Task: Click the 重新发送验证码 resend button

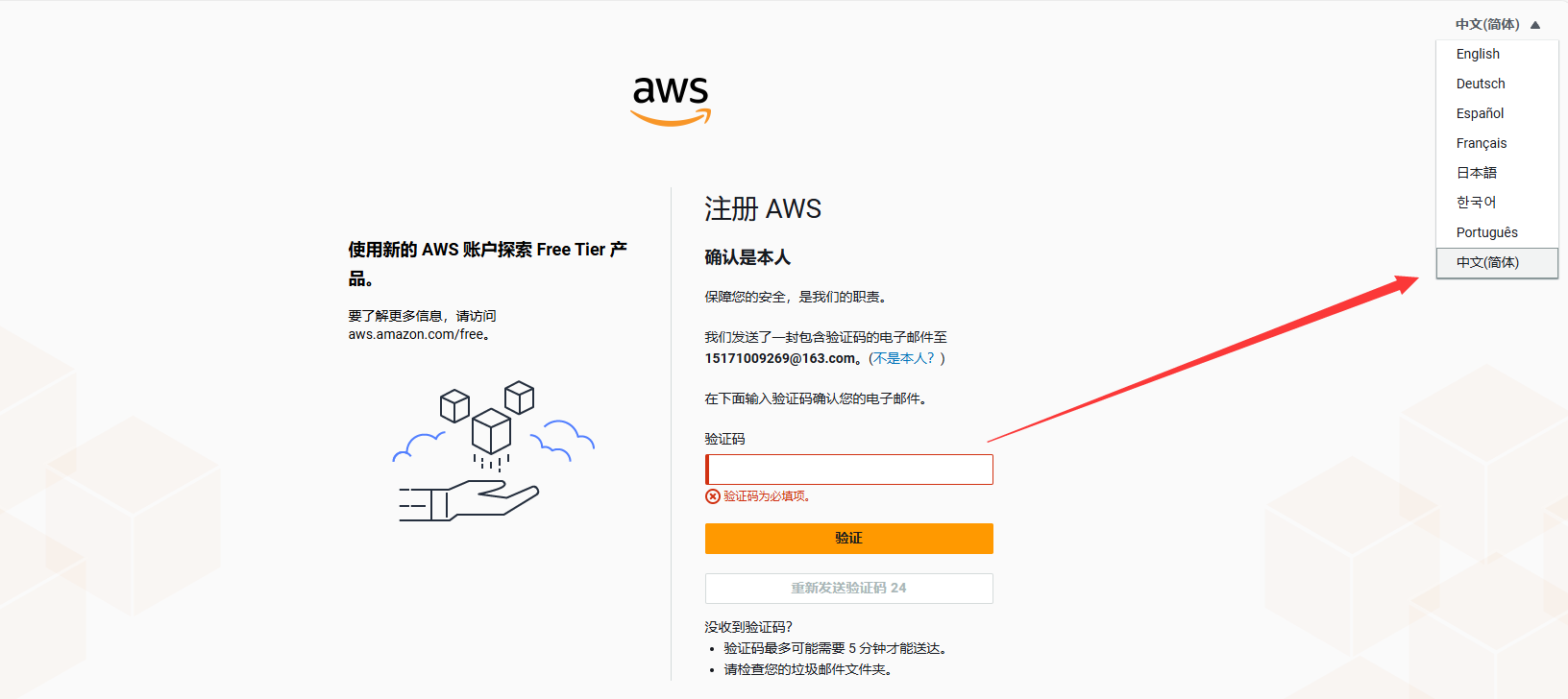Action: (849, 589)
